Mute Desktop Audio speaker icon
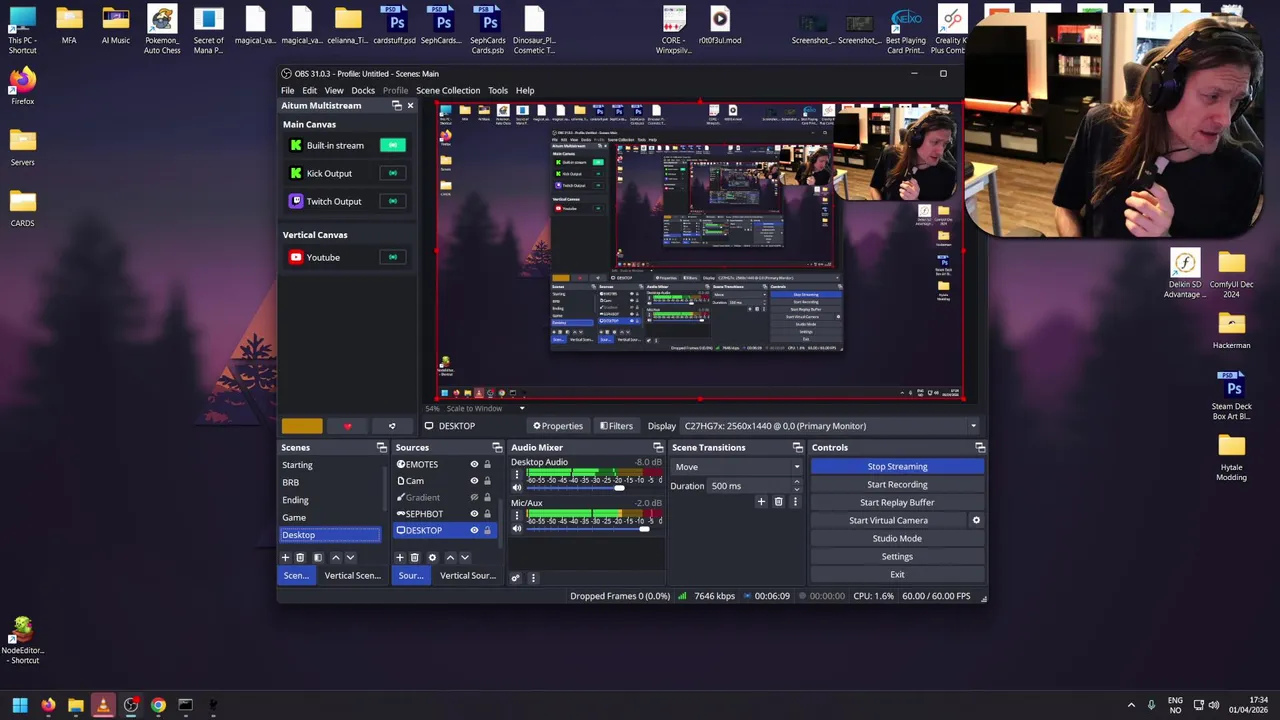This screenshot has width=1280, height=720. 517,488
